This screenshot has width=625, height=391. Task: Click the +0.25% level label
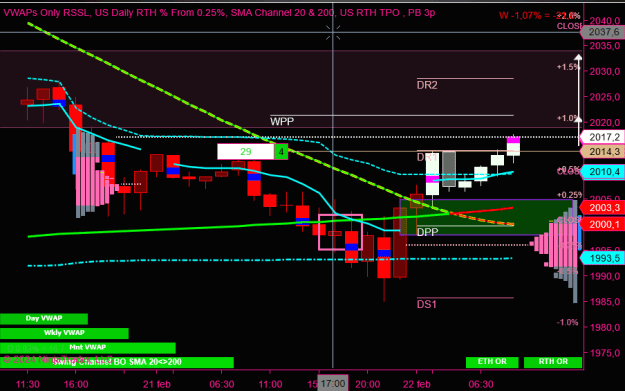569,195
